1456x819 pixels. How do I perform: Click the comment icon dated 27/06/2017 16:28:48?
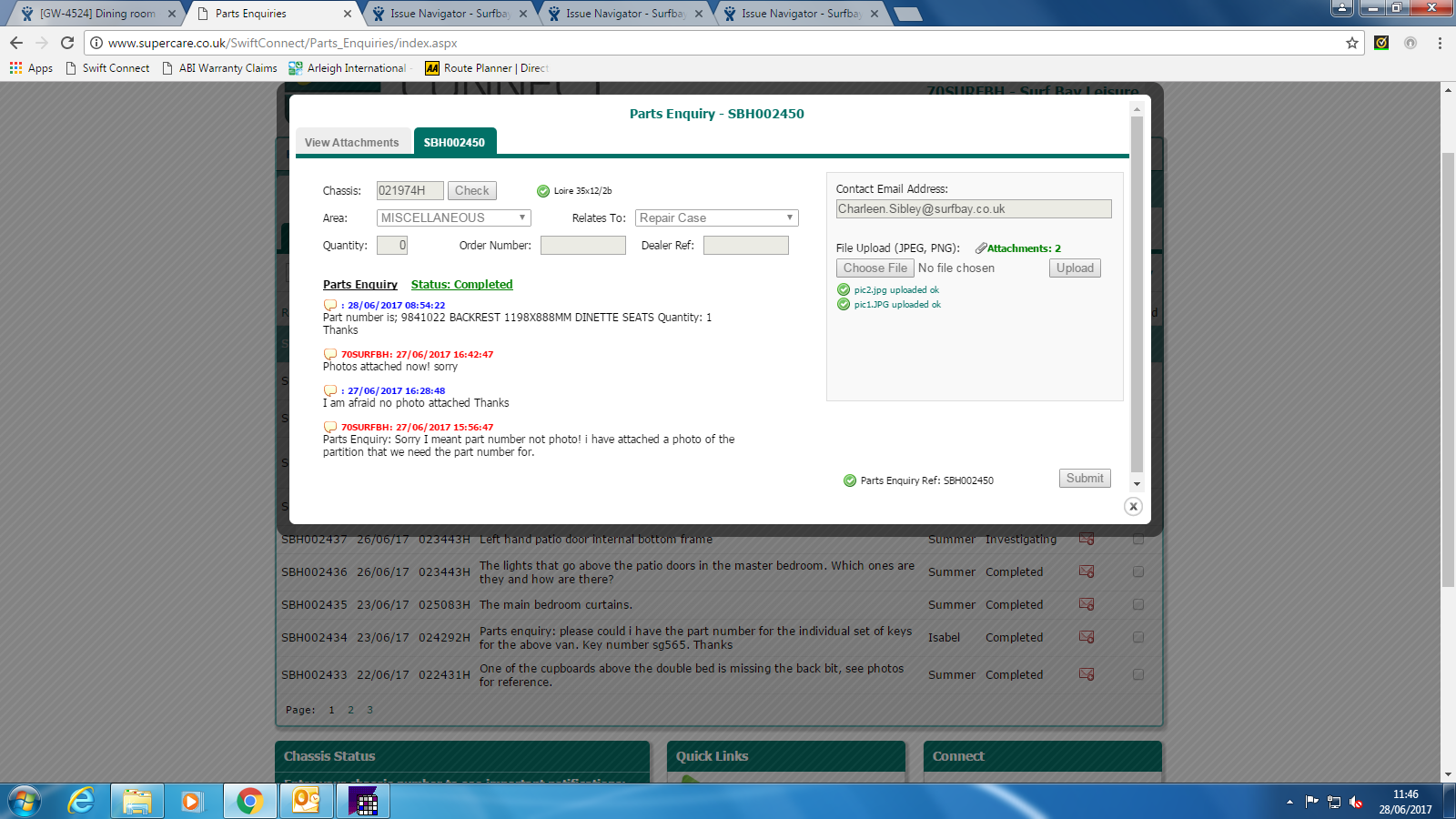330,391
